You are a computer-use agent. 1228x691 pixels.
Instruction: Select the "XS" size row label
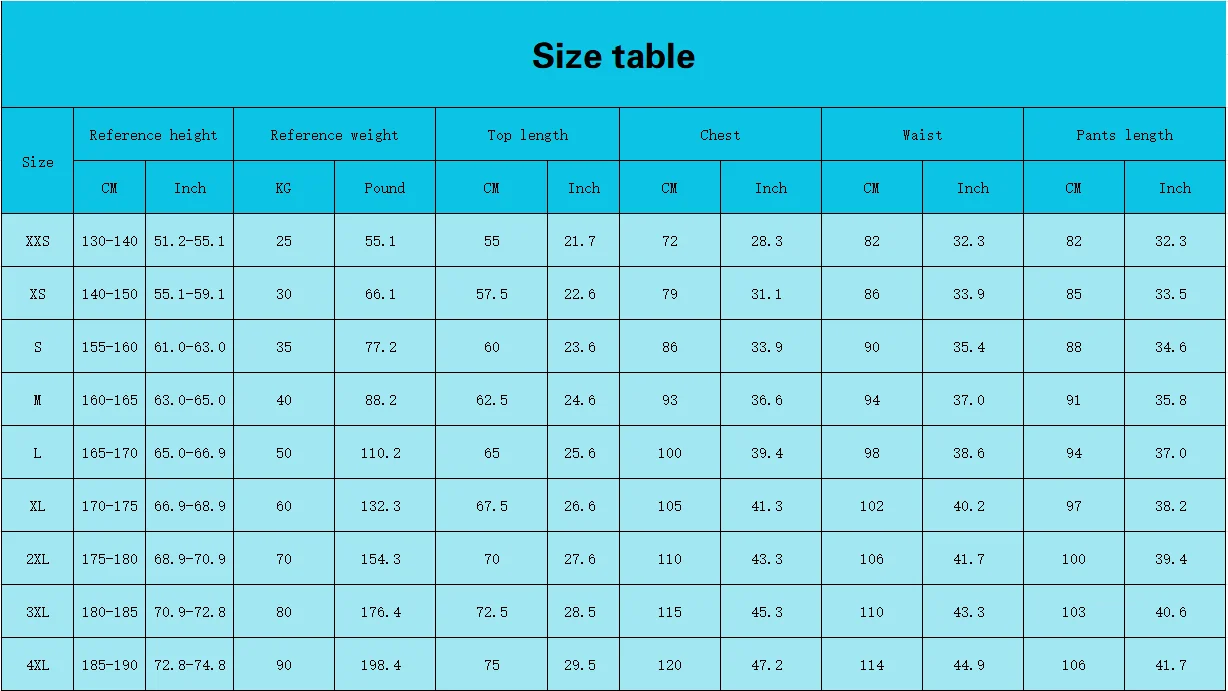click(38, 294)
